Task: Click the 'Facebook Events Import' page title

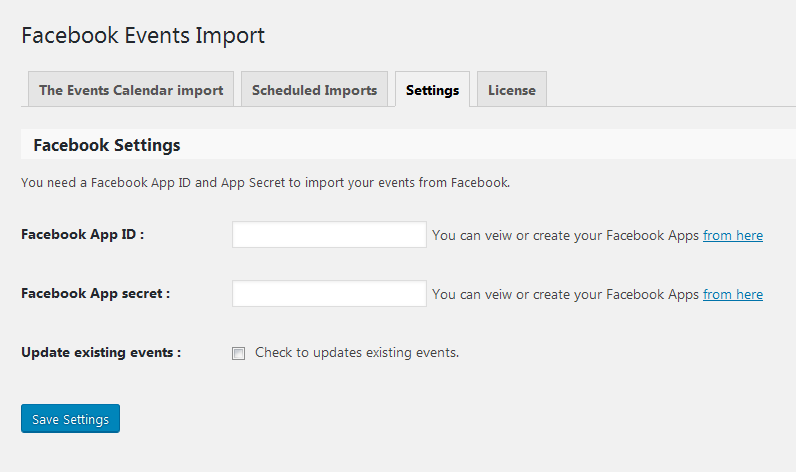Action: tap(143, 36)
